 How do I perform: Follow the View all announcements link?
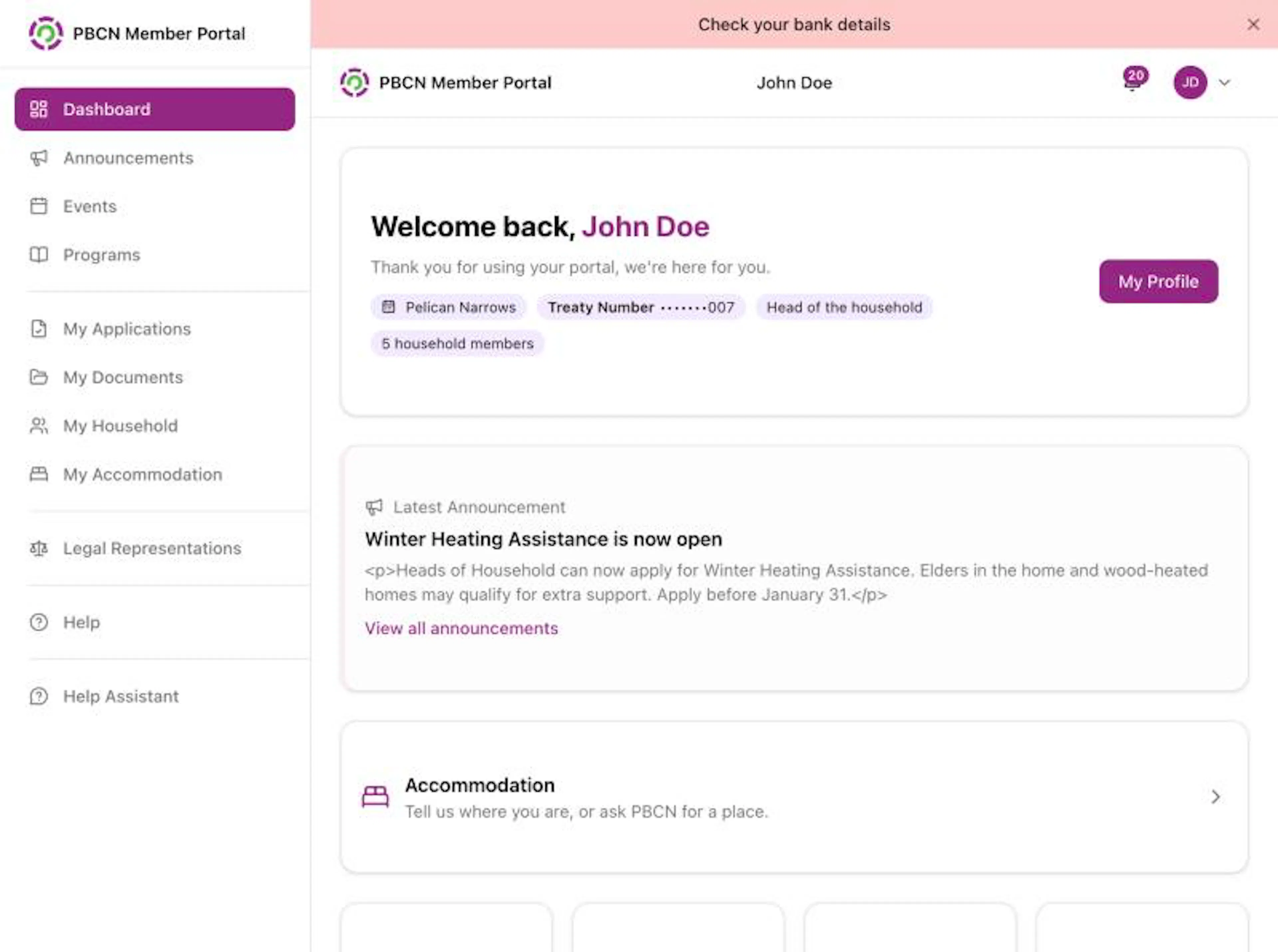(x=461, y=628)
